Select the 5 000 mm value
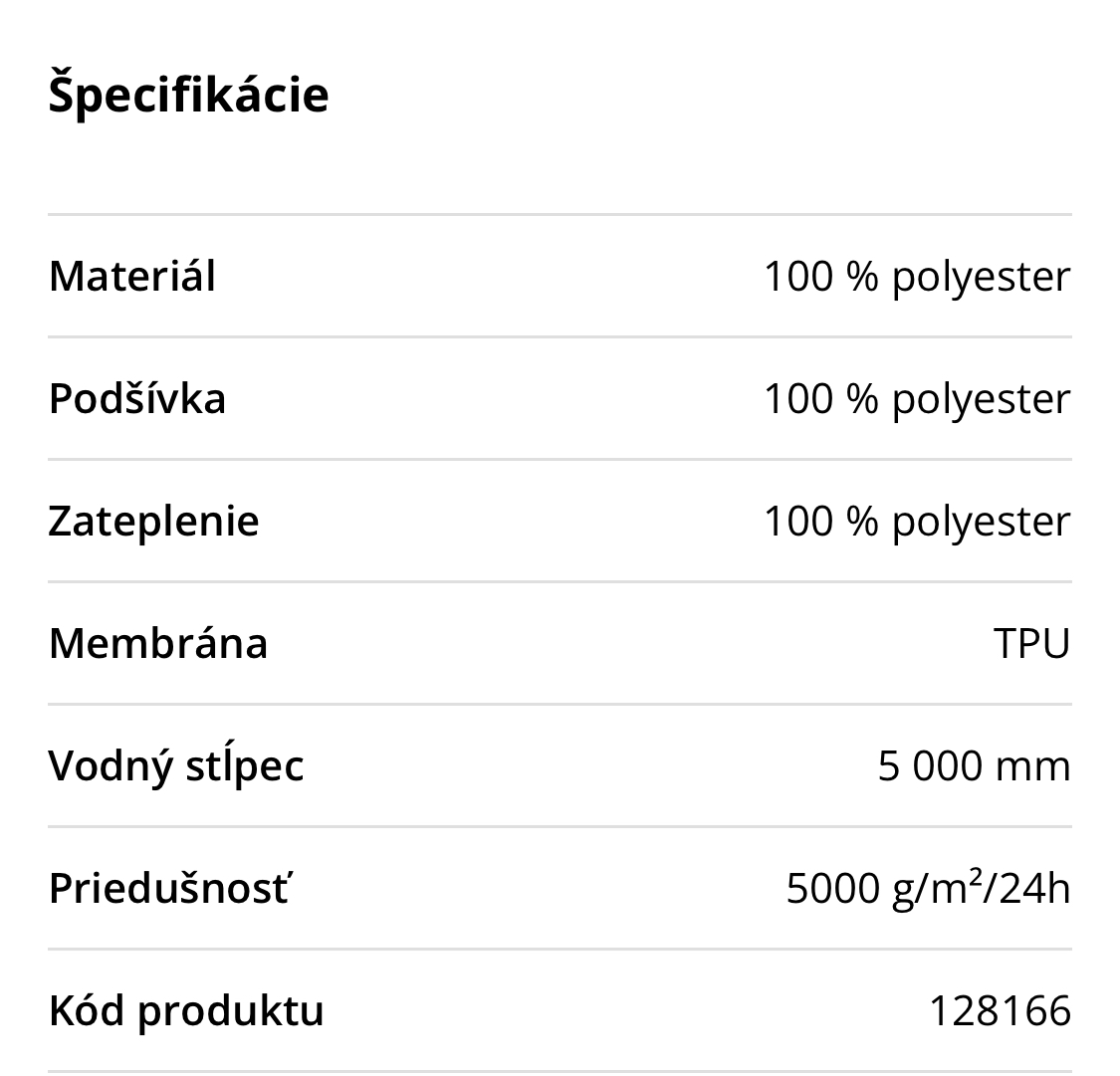Screen dimensions: 1120x1076 974,765
